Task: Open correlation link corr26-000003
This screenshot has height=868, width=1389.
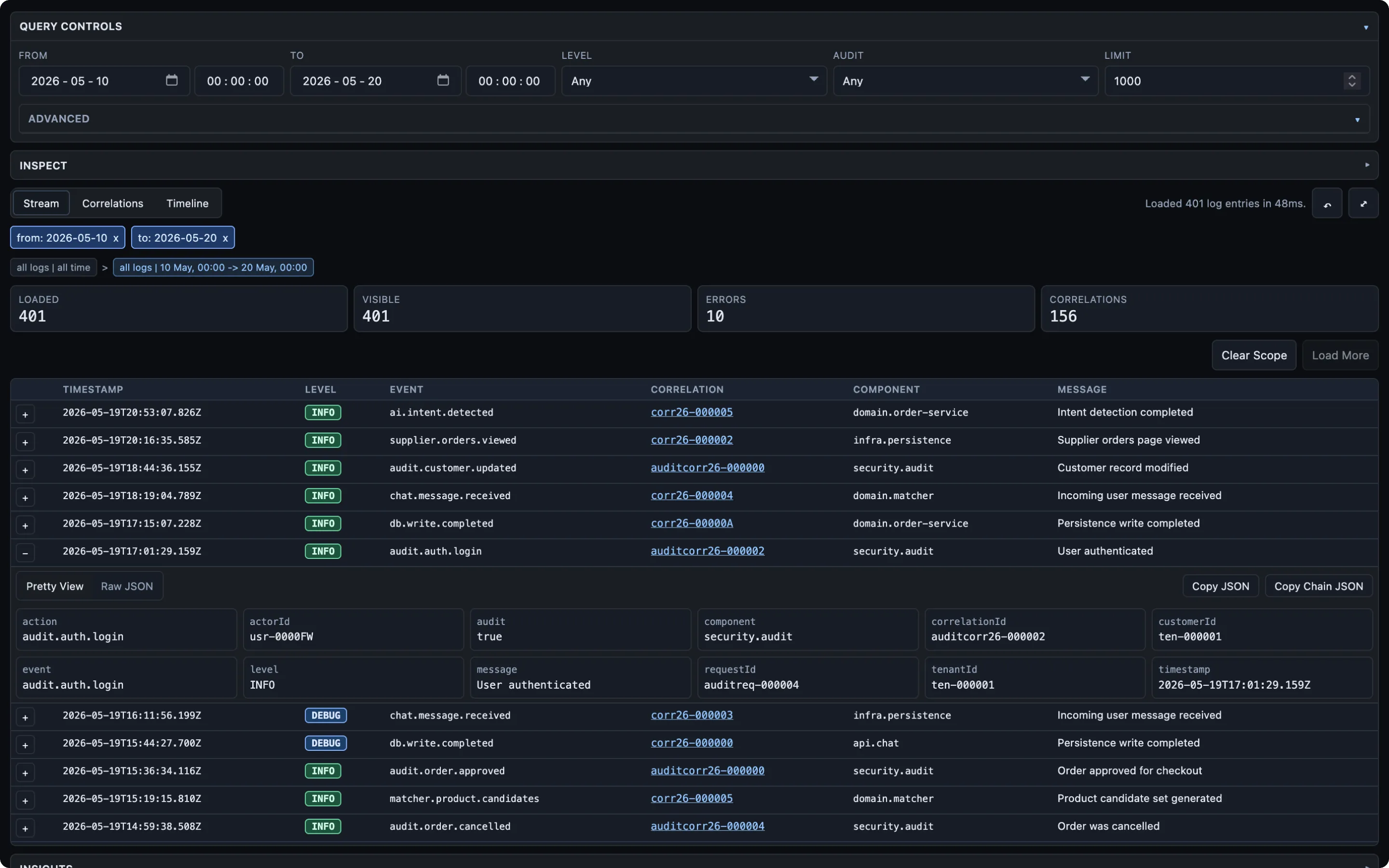Action: [692, 715]
